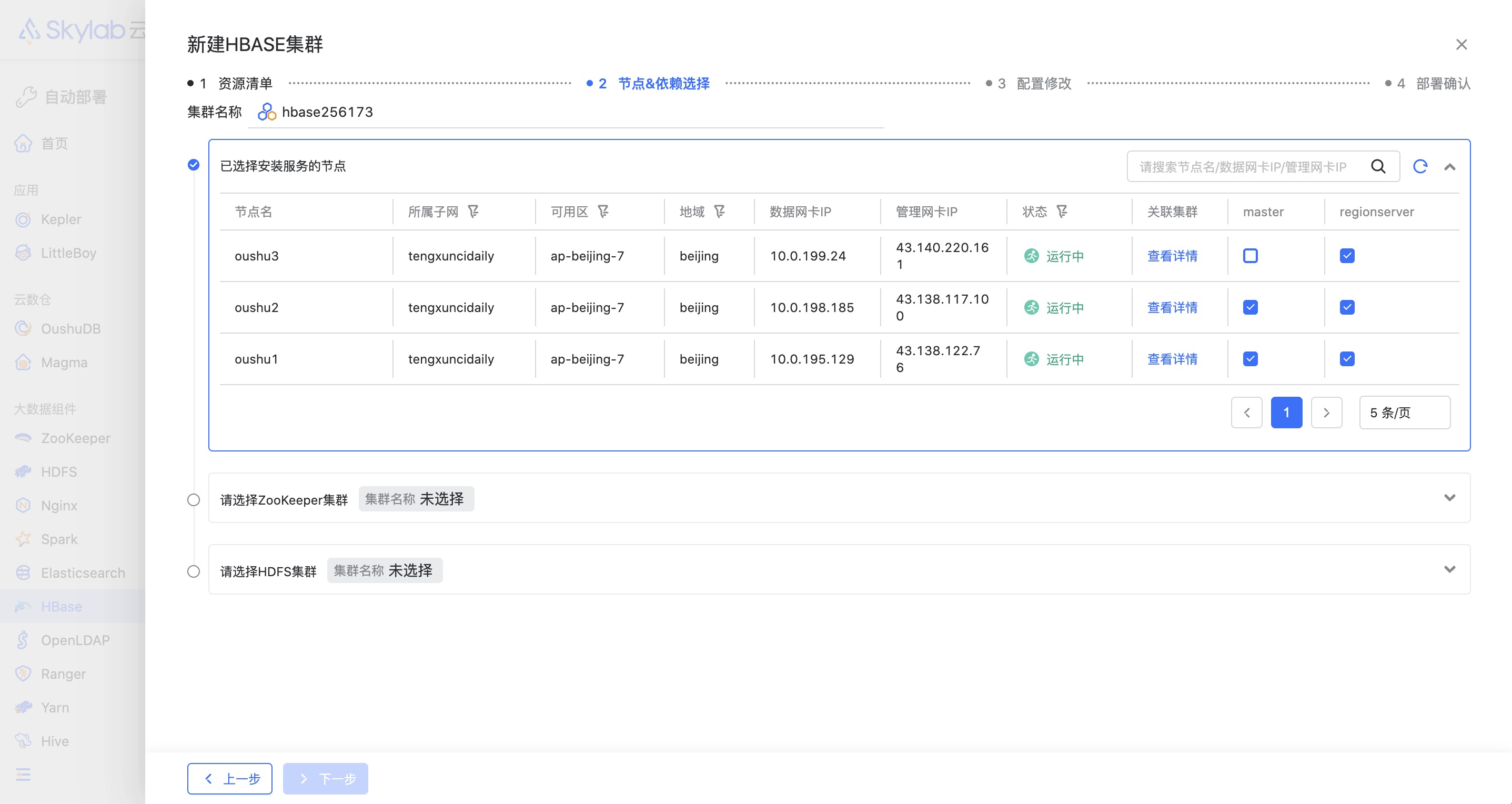This screenshot has width=1512, height=804.
Task: Go to previous page of nodes
Action: 1247,413
